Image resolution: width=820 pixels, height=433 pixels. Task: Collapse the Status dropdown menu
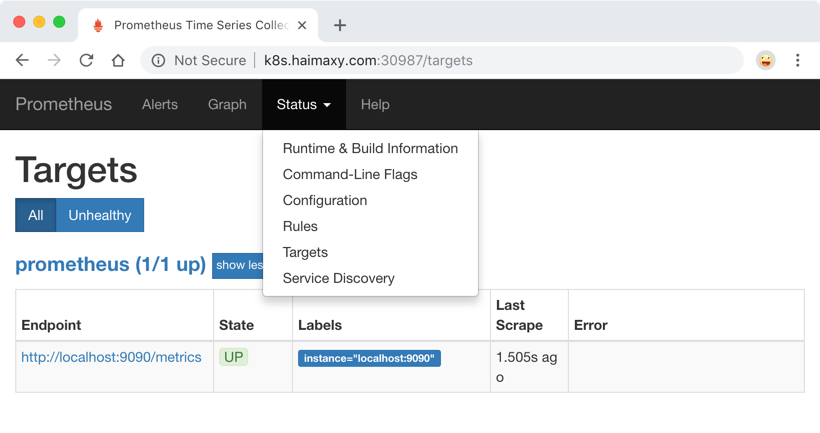click(304, 105)
